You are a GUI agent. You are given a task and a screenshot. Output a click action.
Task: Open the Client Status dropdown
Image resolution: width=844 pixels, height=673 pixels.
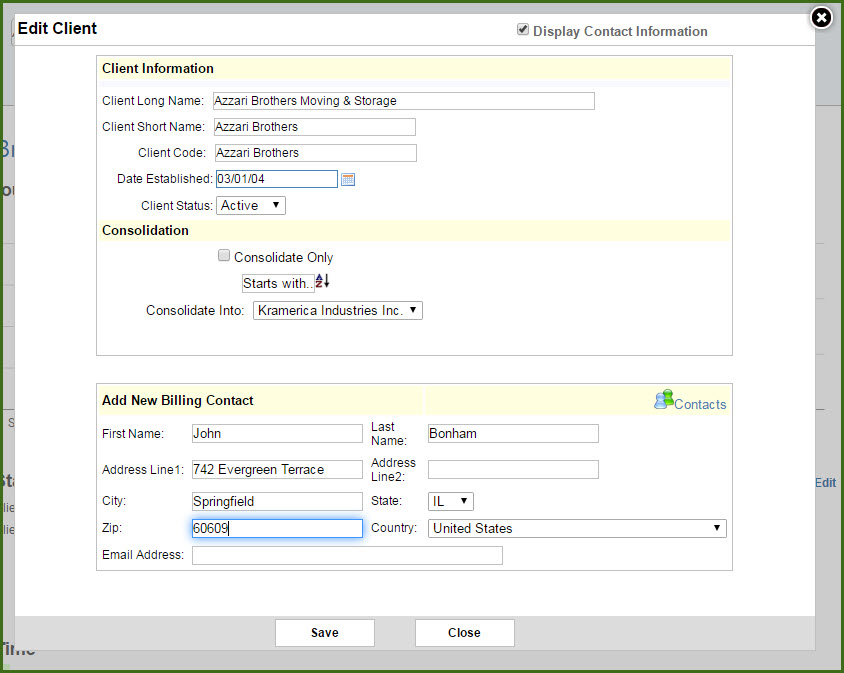252,205
